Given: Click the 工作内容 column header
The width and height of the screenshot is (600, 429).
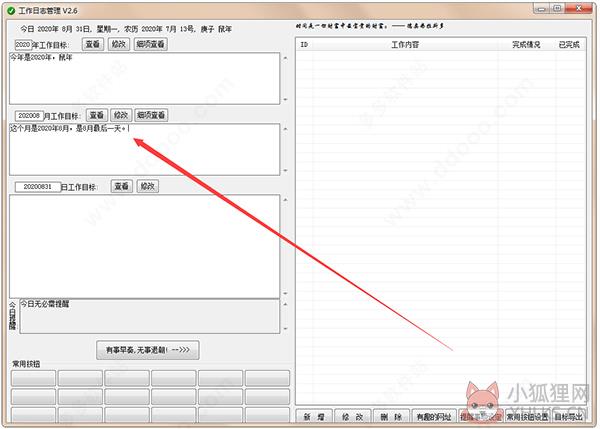Looking at the screenshot, I should pyautogui.click(x=405, y=45).
